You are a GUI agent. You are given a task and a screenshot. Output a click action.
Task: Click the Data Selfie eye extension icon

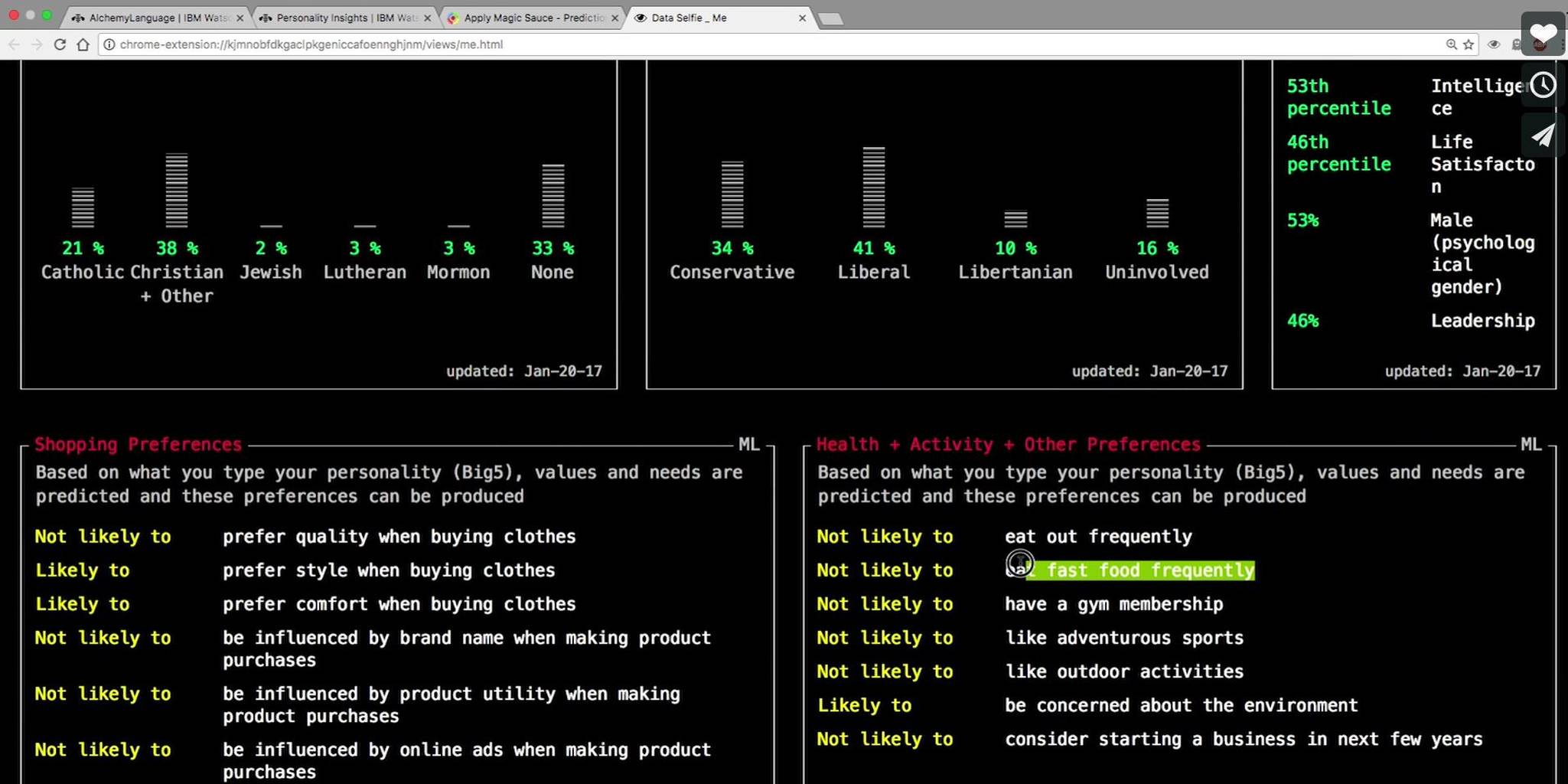(x=1494, y=44)
